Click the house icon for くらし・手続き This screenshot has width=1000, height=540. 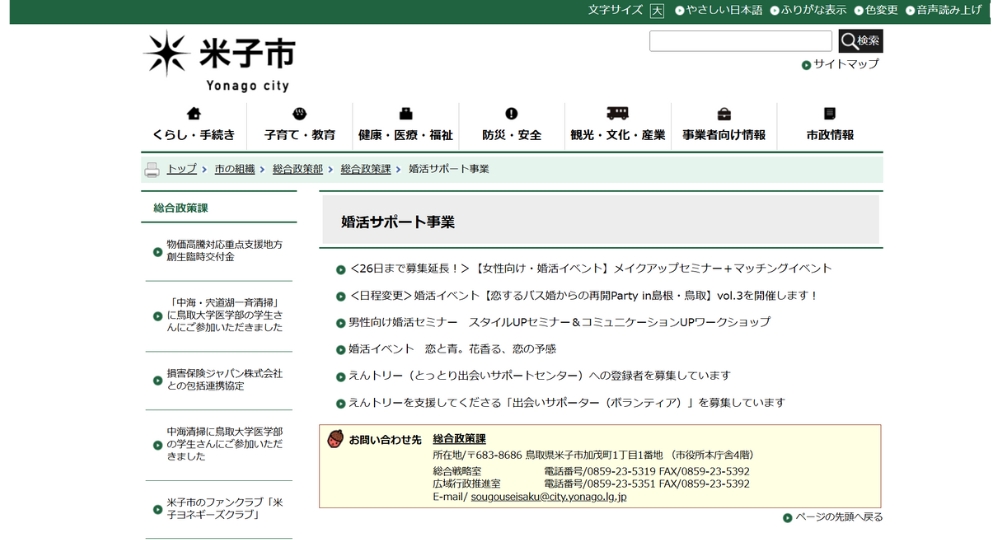coord(194,113)
